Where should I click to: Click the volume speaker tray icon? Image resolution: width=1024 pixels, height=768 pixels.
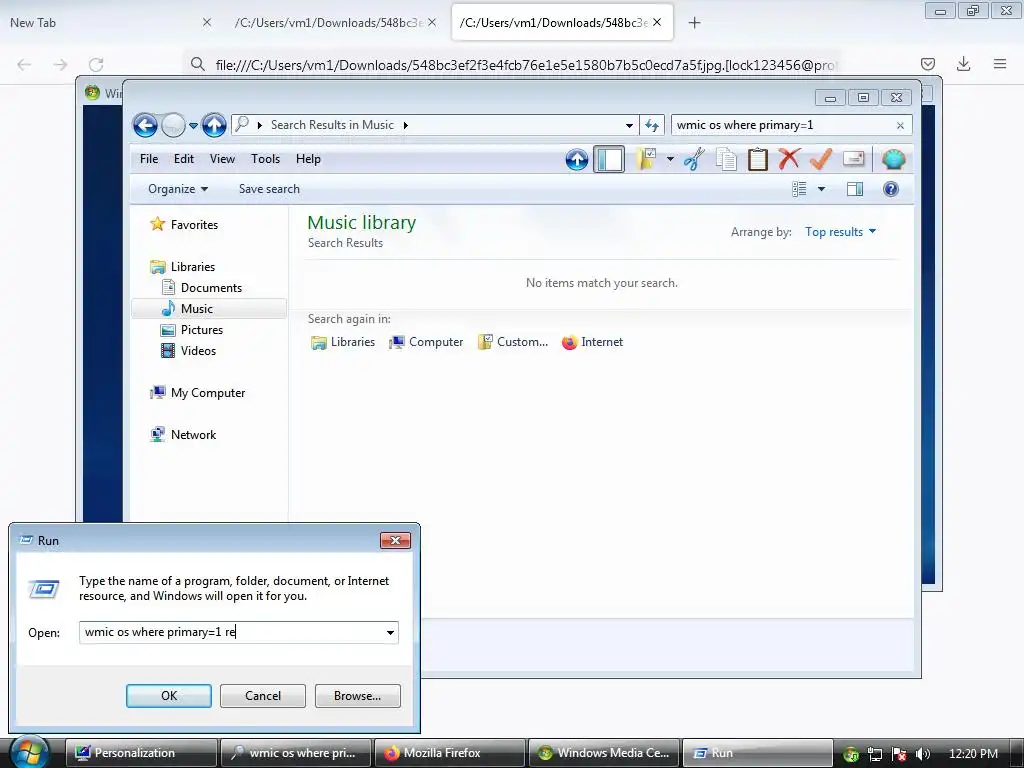pos(922,754)
